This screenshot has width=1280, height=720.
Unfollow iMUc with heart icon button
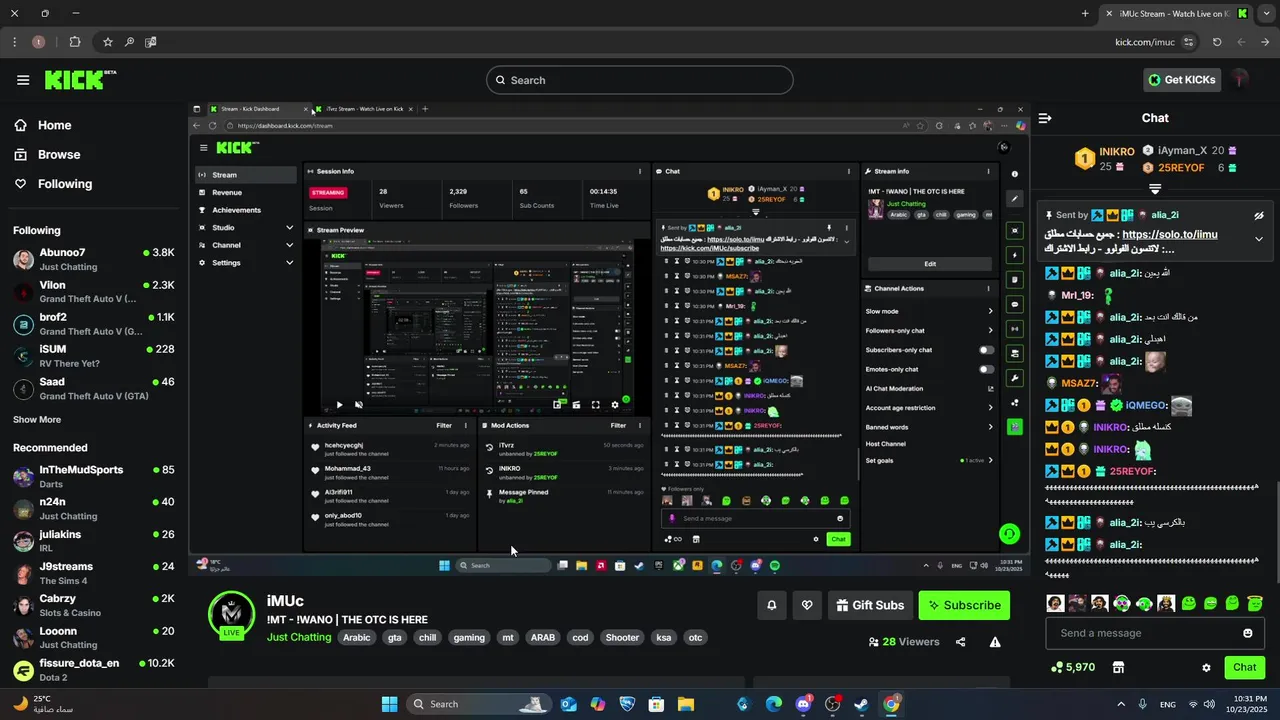pyautogui.click(x=807, y=605)
